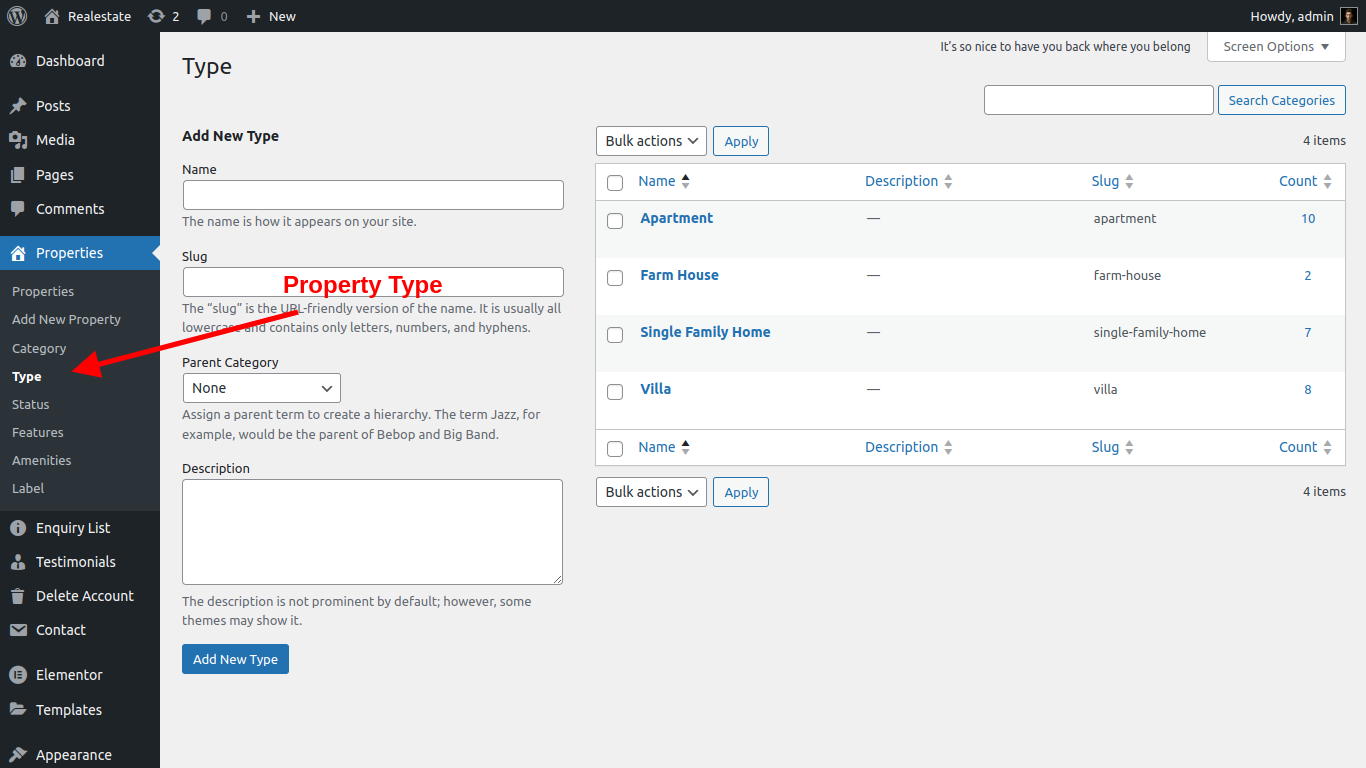Open the top Bulk actions dropdown
The image size is (1366, 768).
click(x=651, y=141)
